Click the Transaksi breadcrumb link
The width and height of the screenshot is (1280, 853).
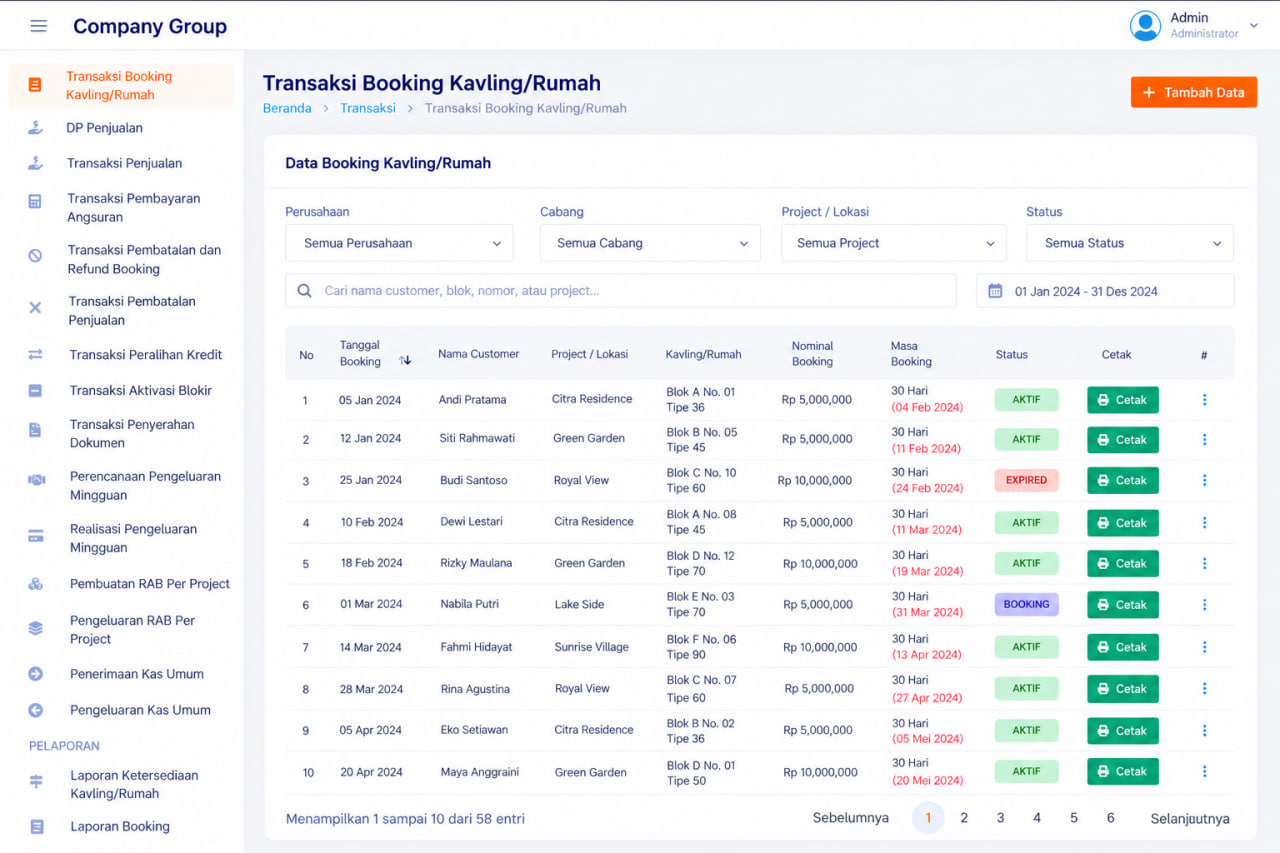pos(368,108)
